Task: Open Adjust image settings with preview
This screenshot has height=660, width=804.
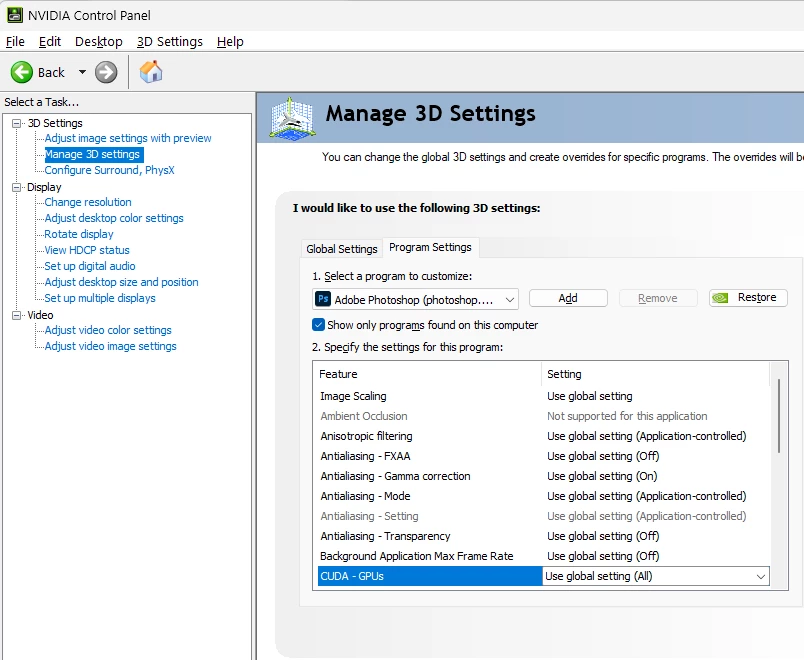Action: tap(128, 138)
